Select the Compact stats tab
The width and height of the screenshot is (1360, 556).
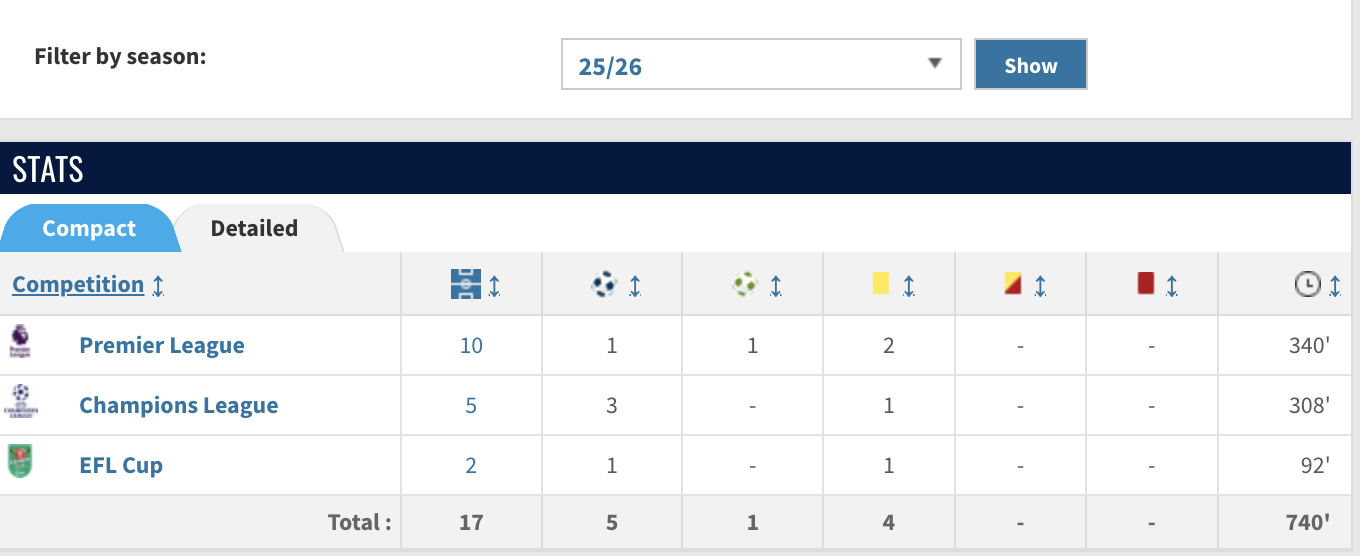coord(88,229)
